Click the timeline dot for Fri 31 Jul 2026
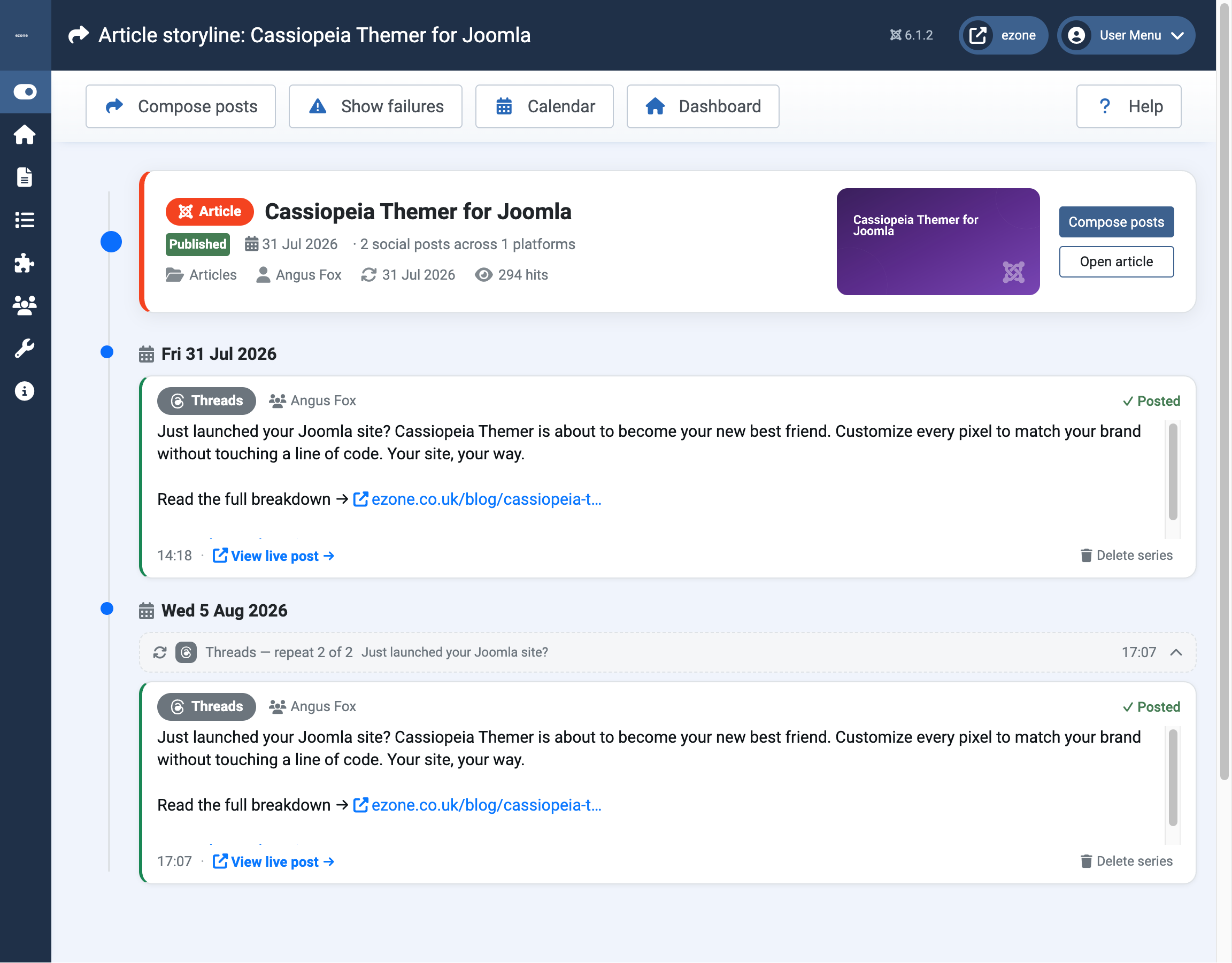Image resolution: width=1232 pixels, height=963 pixels. click(x=106, y=352)
